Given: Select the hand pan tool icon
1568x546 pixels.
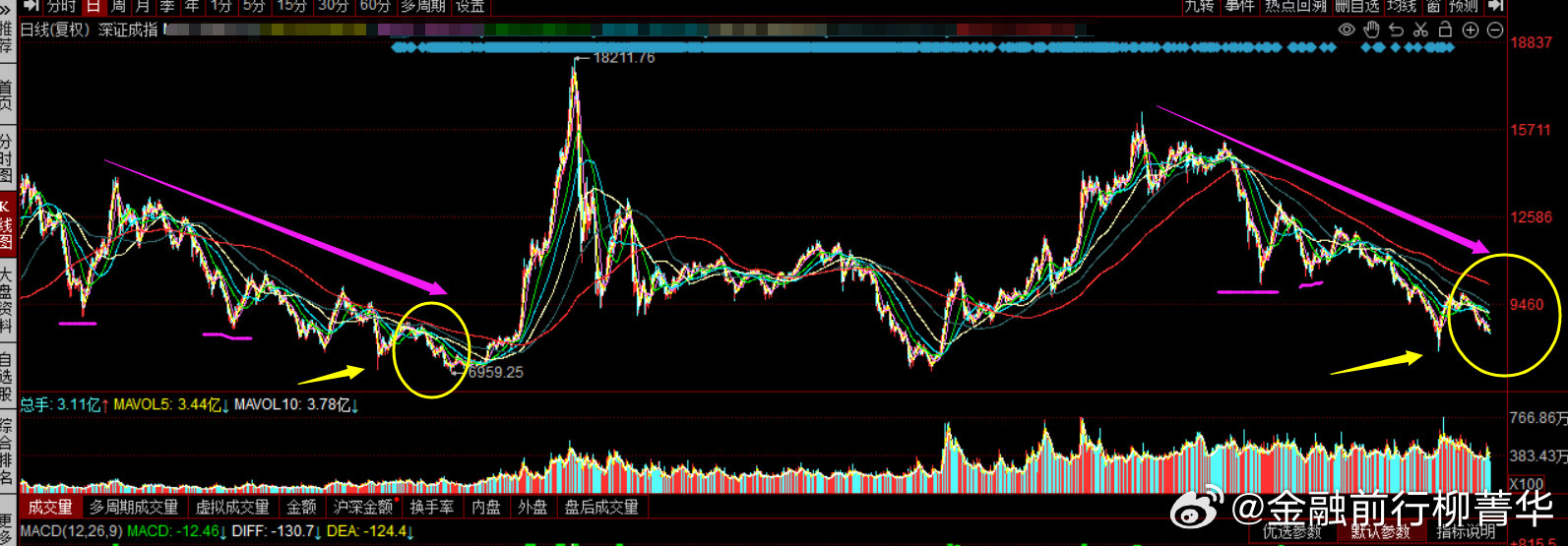Looking at the screenshot, I should tap(1371, 30).
